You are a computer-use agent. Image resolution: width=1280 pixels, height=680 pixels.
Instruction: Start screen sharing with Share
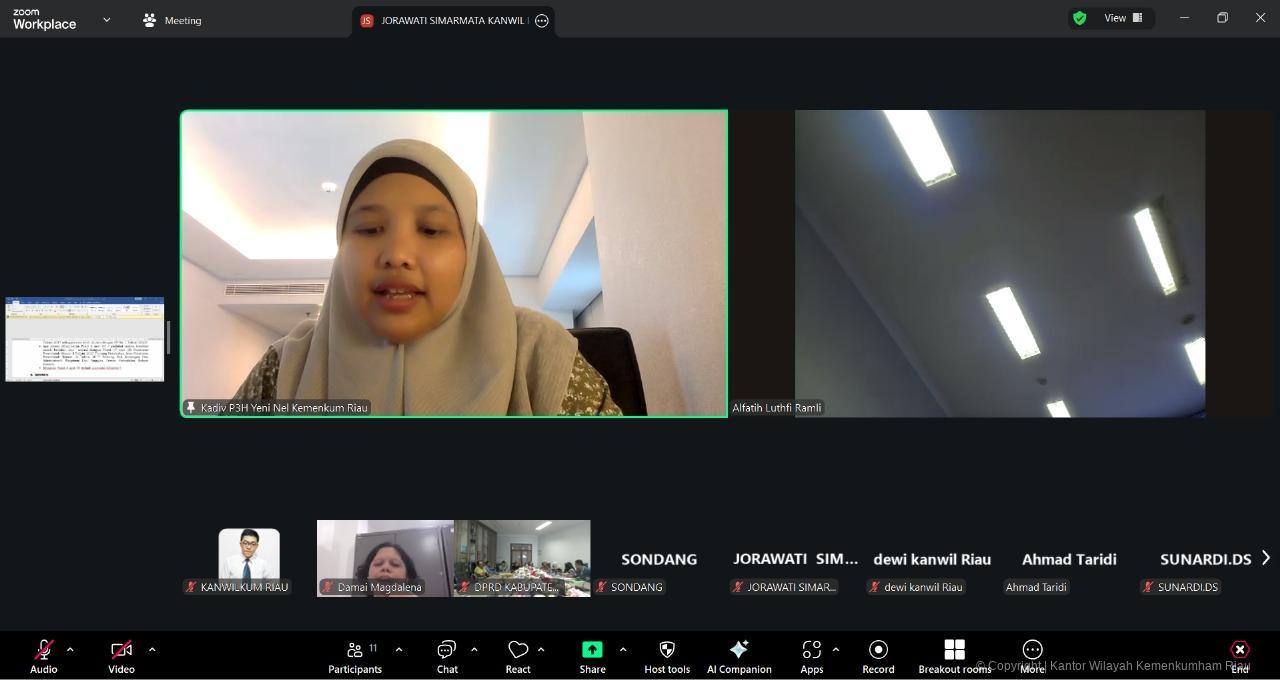pyautogui.click(x=592, y=655)
